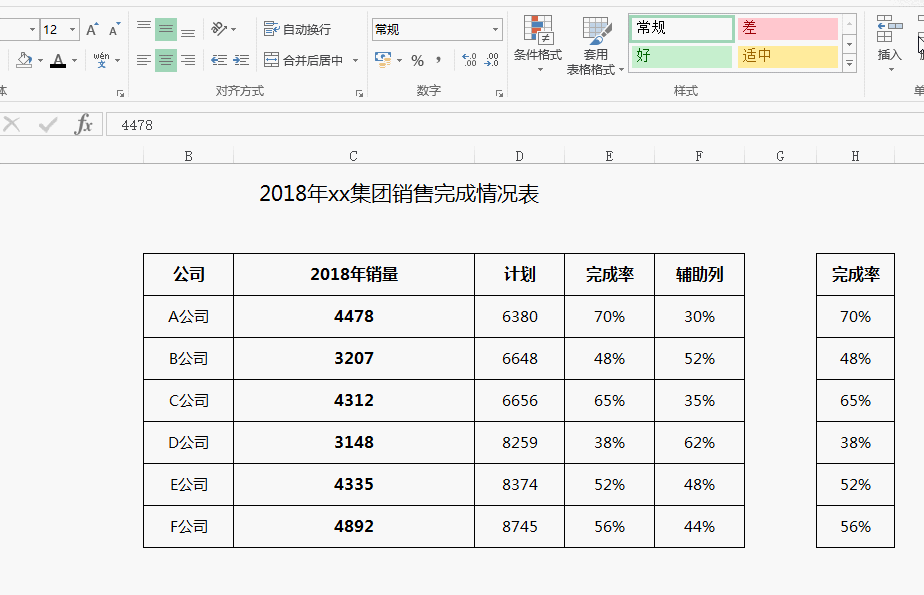Click the Decrease Font Size icon

point(114,29)
